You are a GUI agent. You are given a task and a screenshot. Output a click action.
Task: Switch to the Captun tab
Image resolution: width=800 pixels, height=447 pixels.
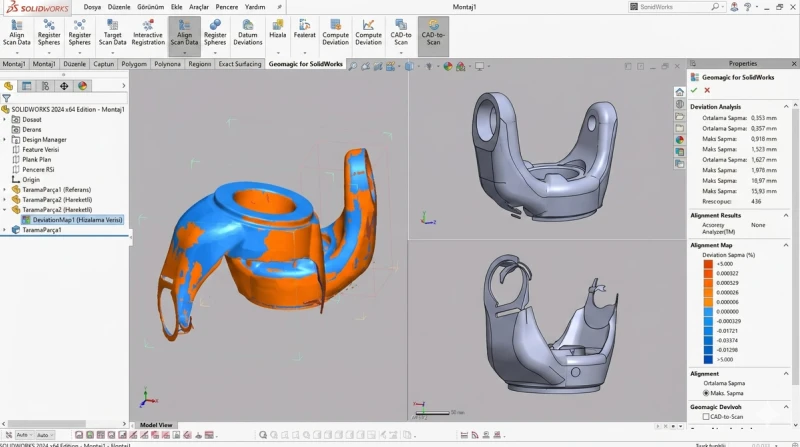click(x=104, y=64)
